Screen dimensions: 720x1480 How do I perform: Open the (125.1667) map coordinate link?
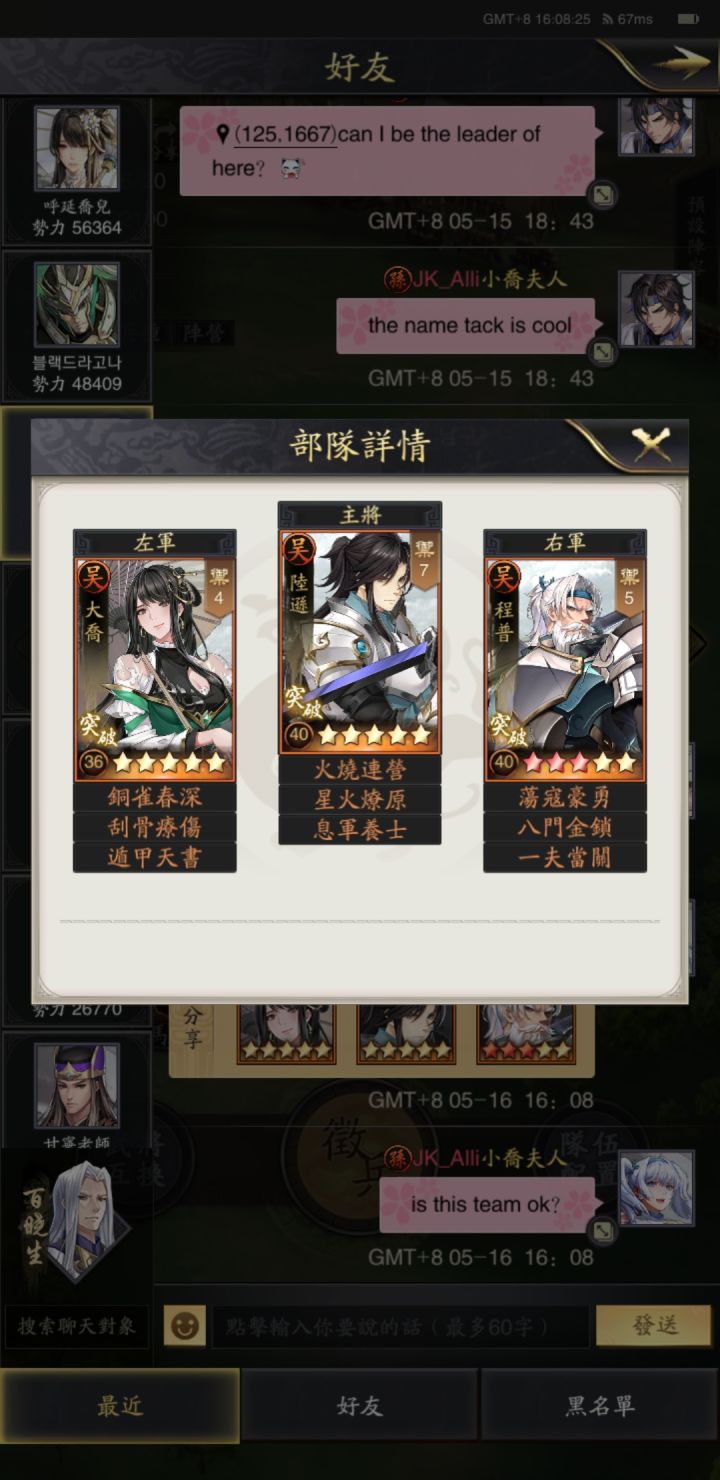tap(285, 134)
